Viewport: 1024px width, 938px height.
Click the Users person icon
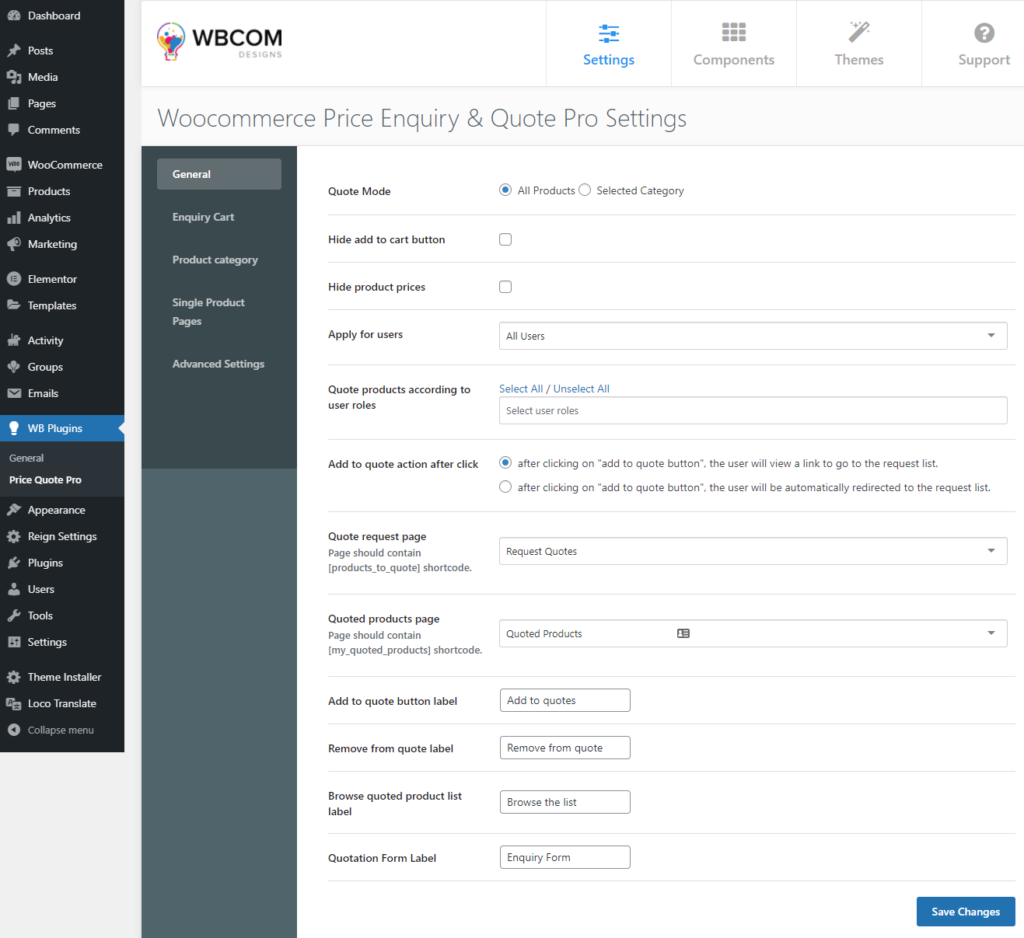tap(14, 589)
